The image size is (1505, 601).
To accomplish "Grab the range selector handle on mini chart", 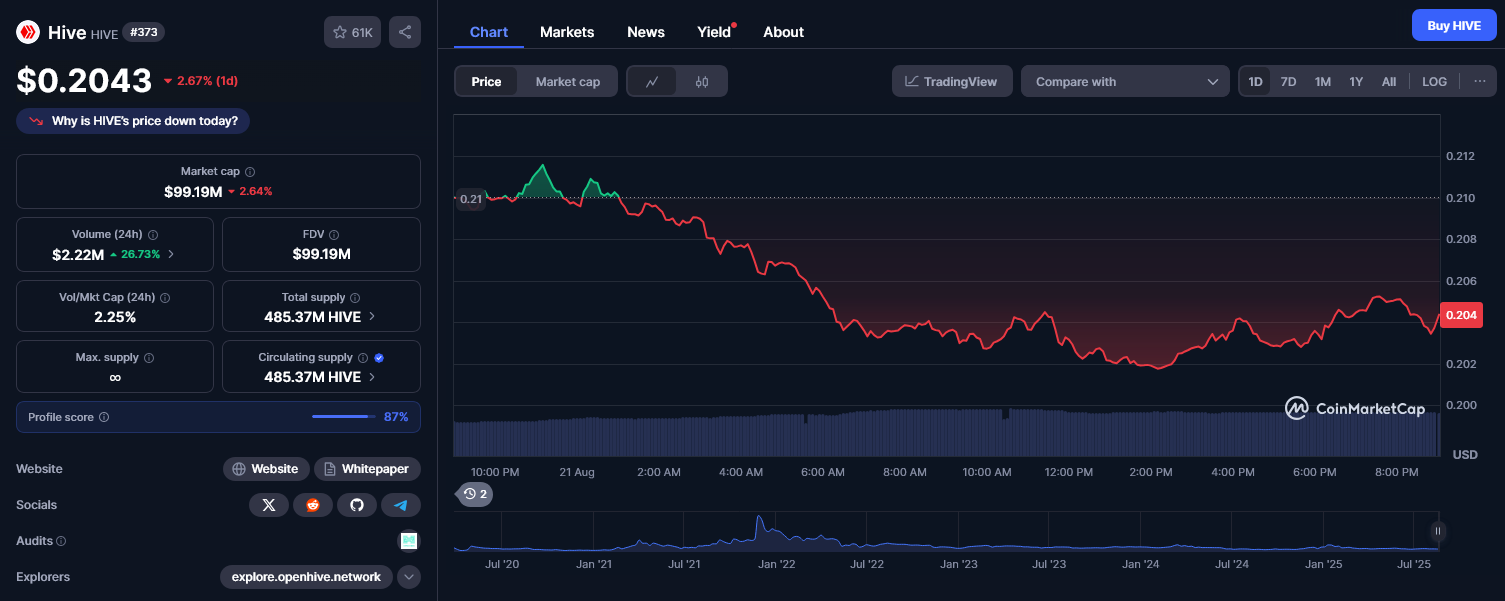I will (1437, 531).
